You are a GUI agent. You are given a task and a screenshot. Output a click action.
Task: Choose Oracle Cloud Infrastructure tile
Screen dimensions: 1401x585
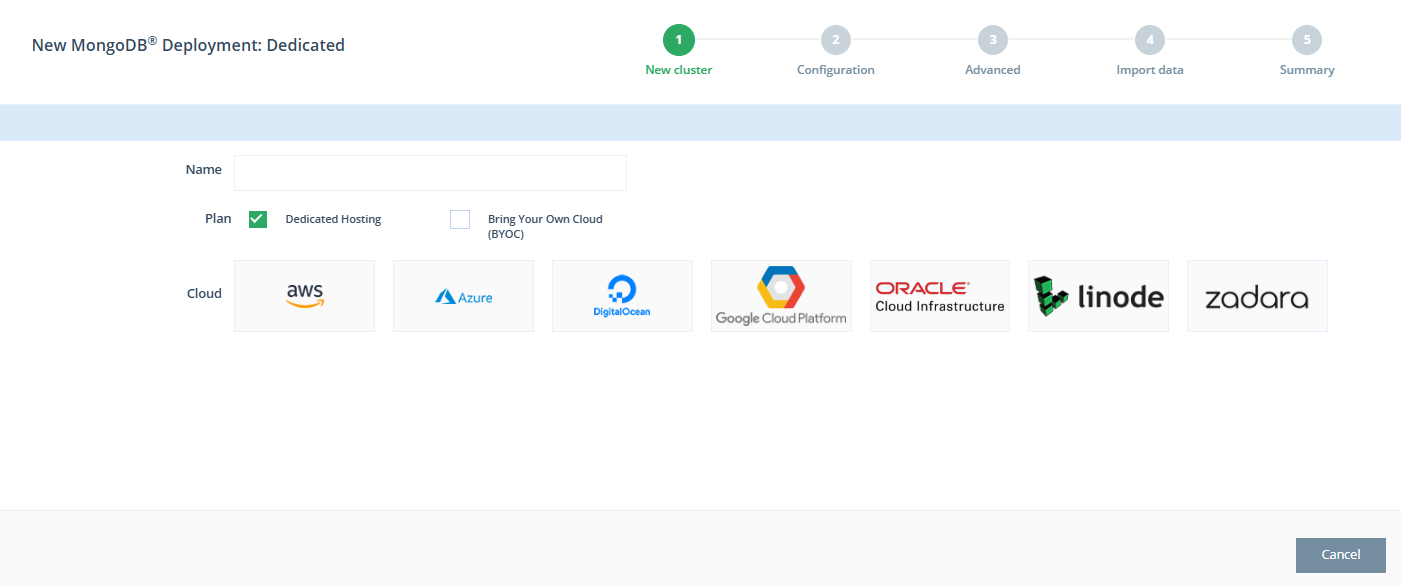pyautogui.click(x=940, y=296)
